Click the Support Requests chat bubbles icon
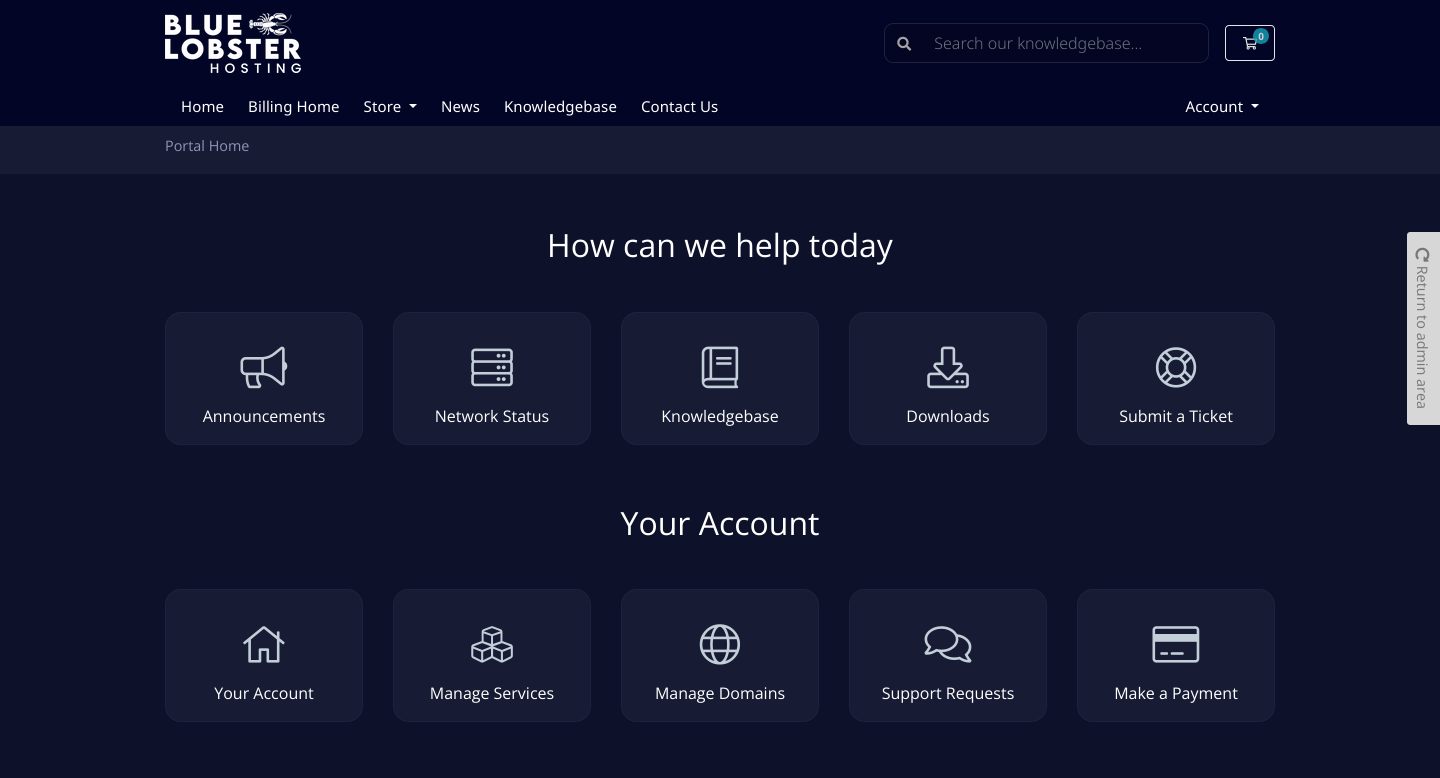Image resolution: width=1440 pixels, height=778 pixels. pyautogui.click(x=948, y=644)
